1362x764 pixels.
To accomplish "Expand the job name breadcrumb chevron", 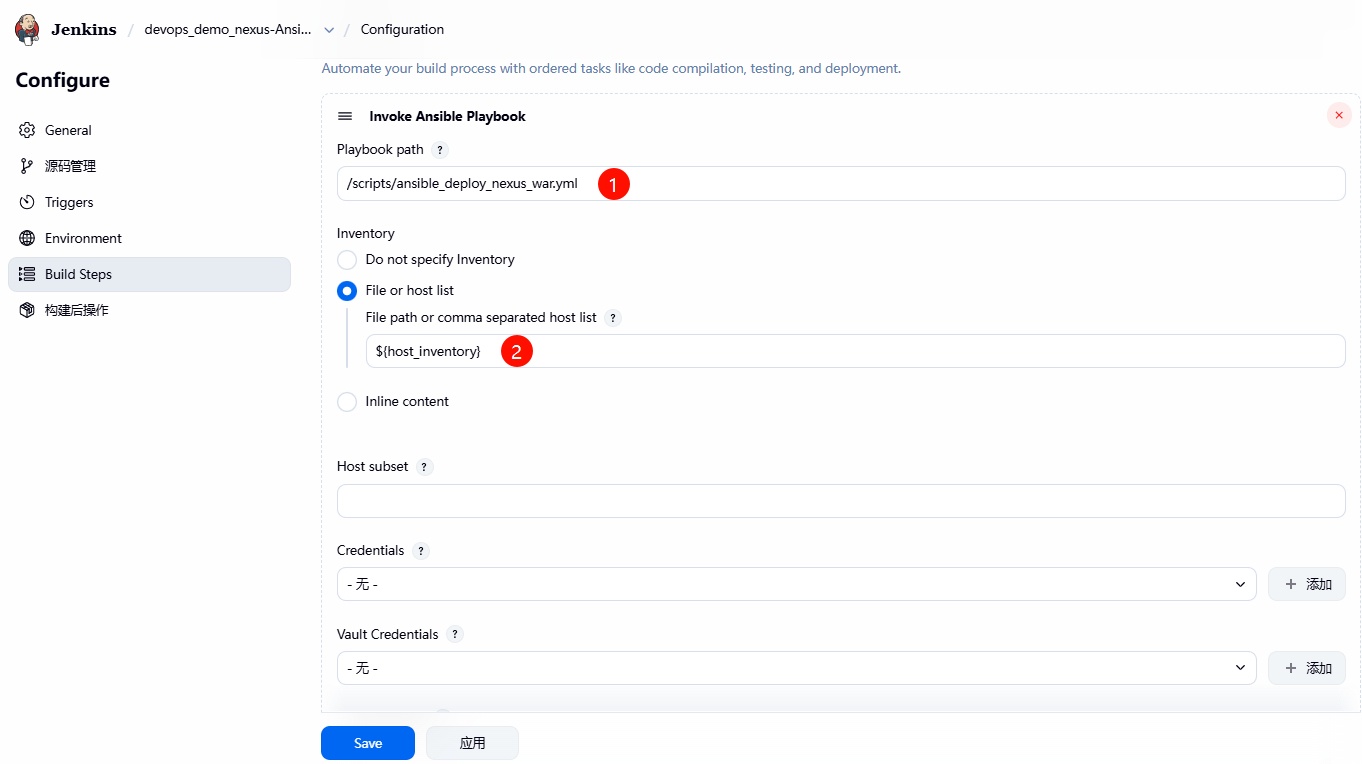I will pos(329,30).
